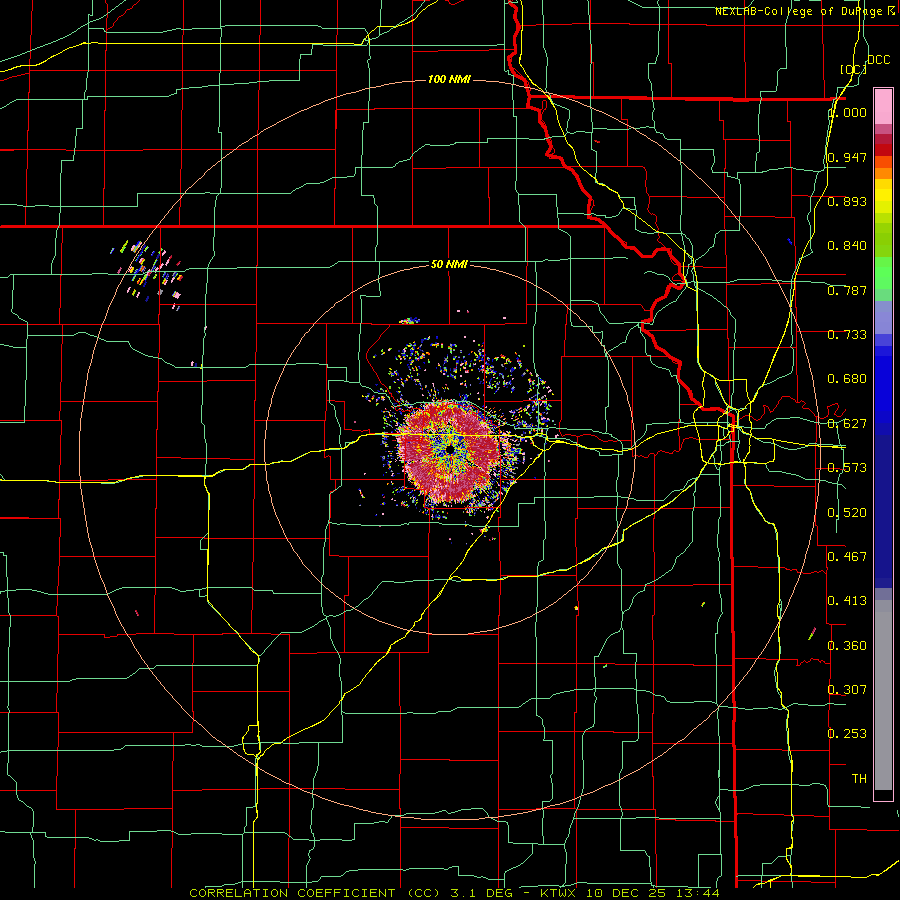Click the 0.253 color scale value

(847, 734)
